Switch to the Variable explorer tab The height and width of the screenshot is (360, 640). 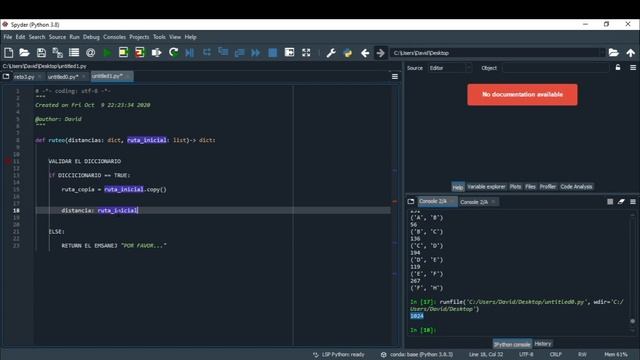tap(486, 187)
